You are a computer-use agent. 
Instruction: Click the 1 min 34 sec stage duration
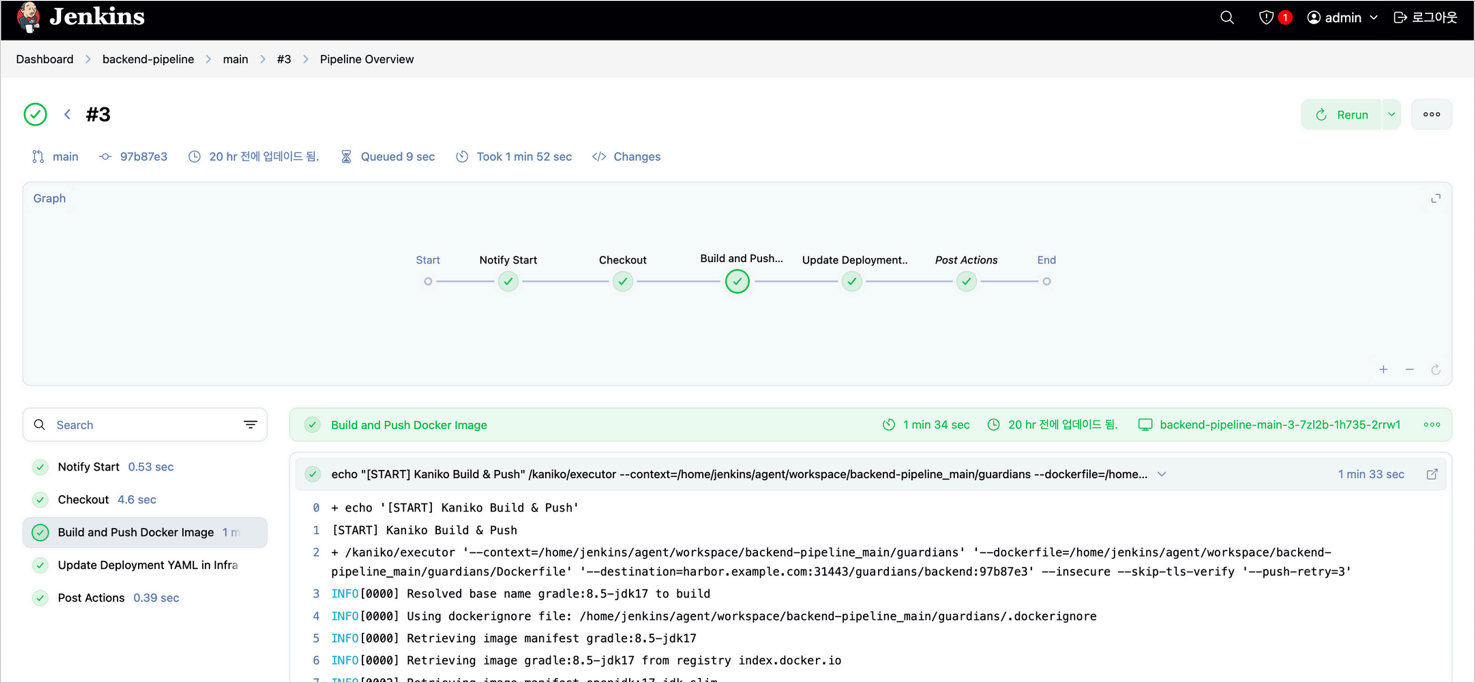click(x=926, y=425)
